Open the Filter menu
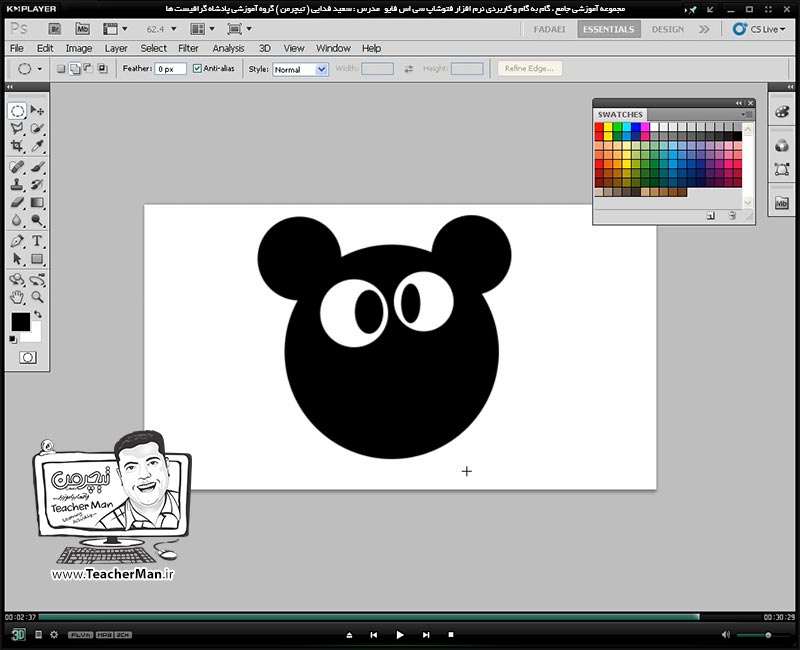800x650 pixels. tap(188, 48)
